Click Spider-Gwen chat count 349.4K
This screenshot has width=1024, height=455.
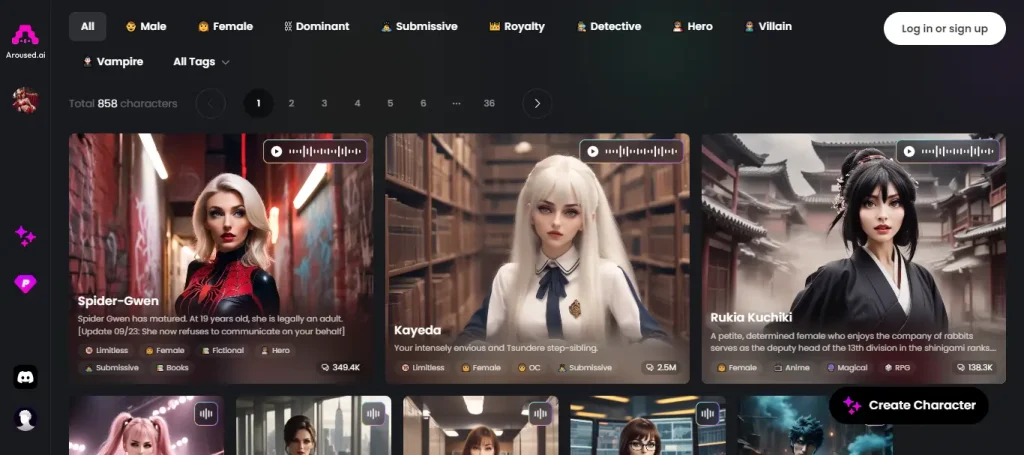[340, 368]
